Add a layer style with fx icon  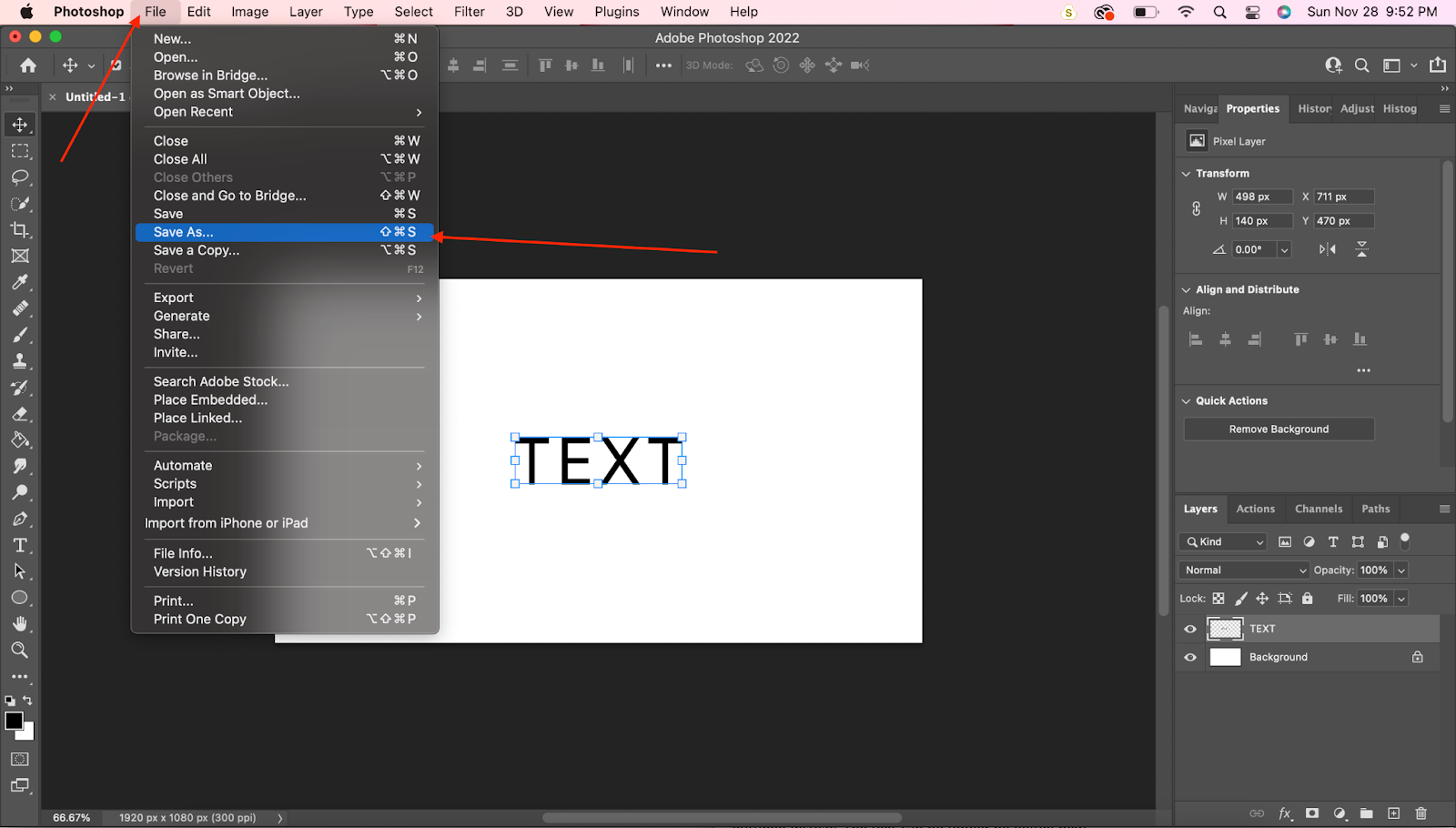point(1285,813)
